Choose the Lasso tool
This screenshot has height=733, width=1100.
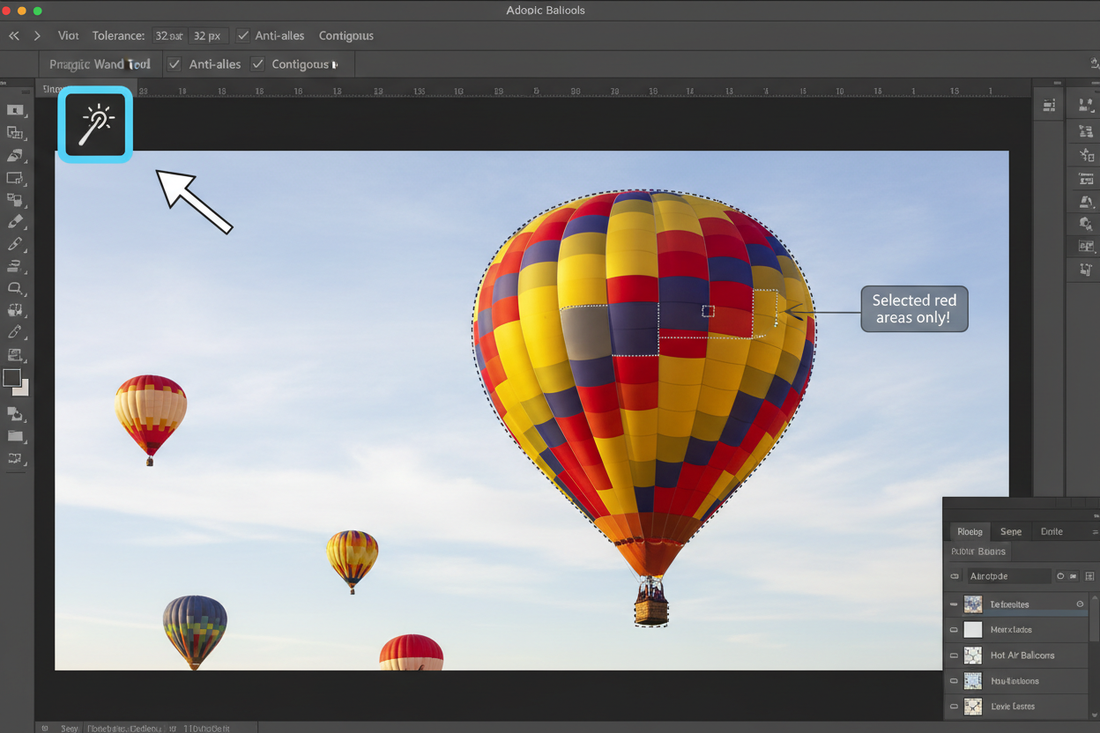pyautogui.click(x=15, y=157)
